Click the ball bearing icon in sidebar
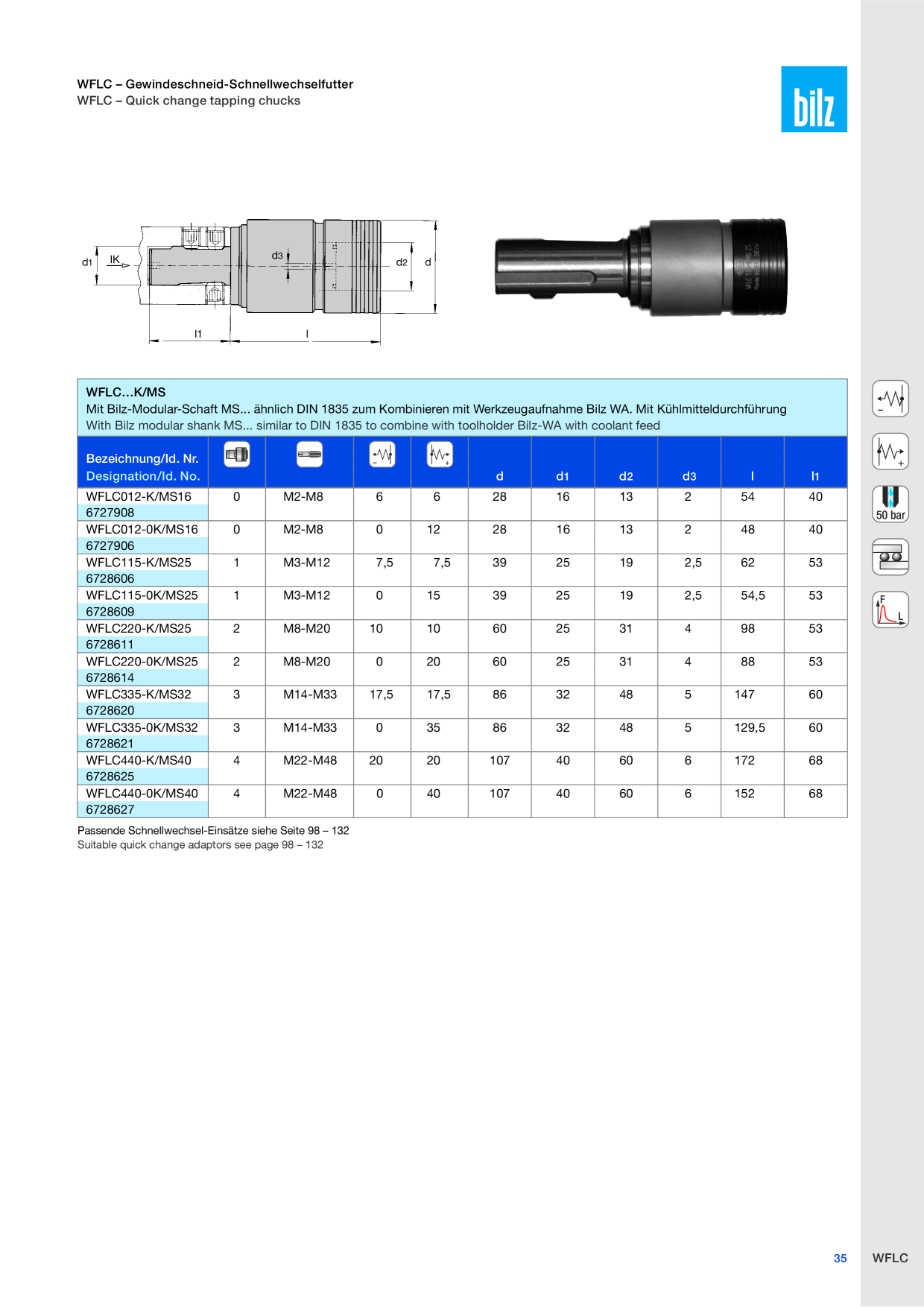The image size is (924, 1307). [x=890, y=557]
